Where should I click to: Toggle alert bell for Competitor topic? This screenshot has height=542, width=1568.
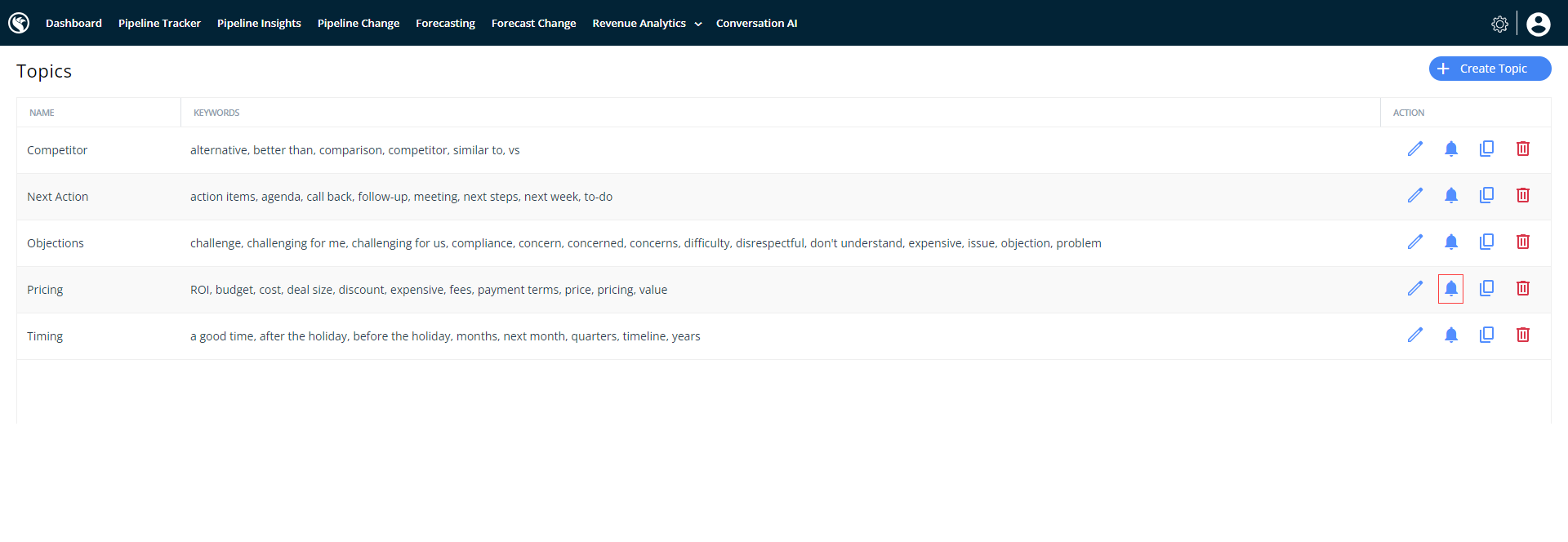1450,149
